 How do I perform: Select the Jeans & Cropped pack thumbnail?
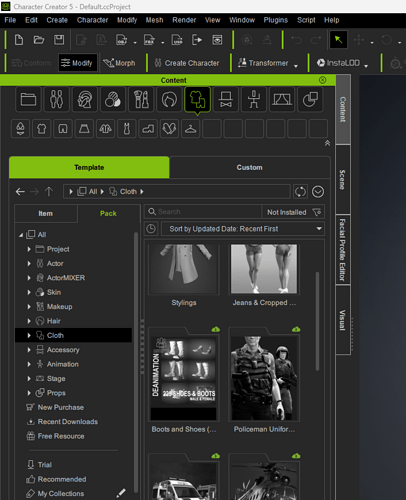tap(264, 269)
